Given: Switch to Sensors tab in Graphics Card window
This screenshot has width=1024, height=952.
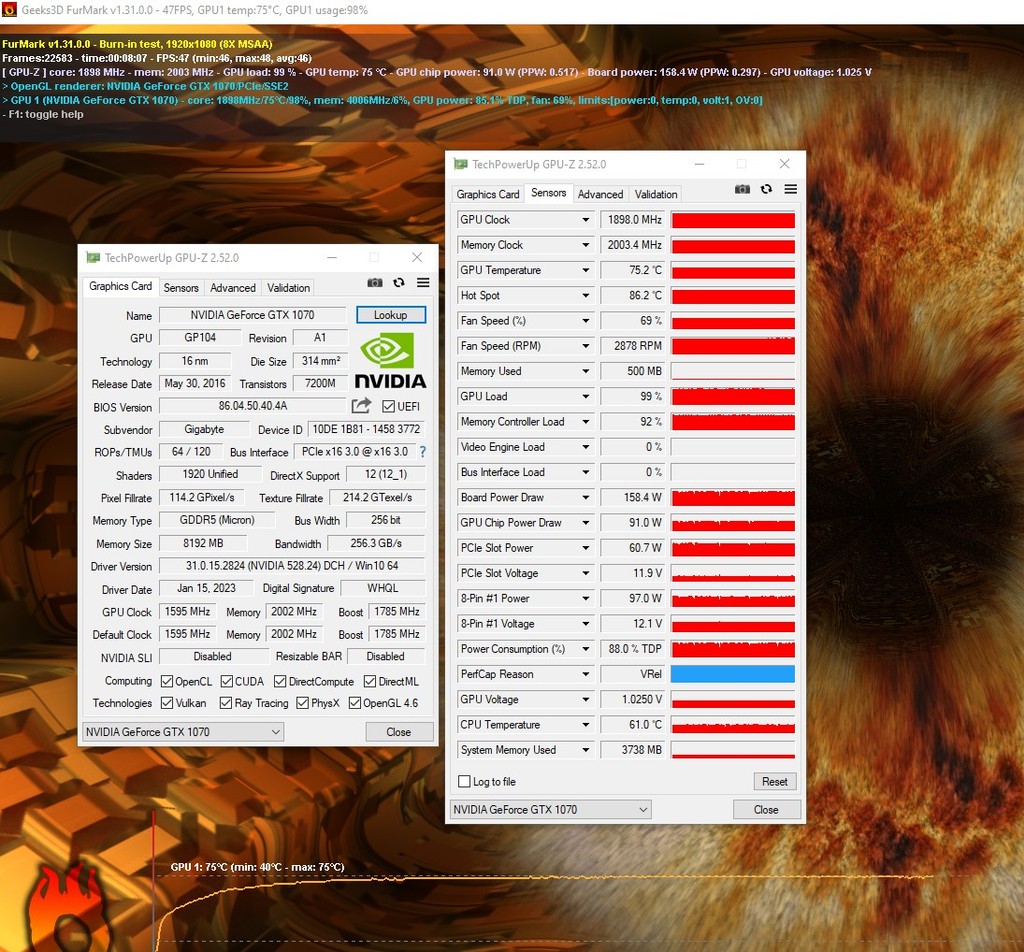Looking at the screenshot, I should [x=181, y=288].
